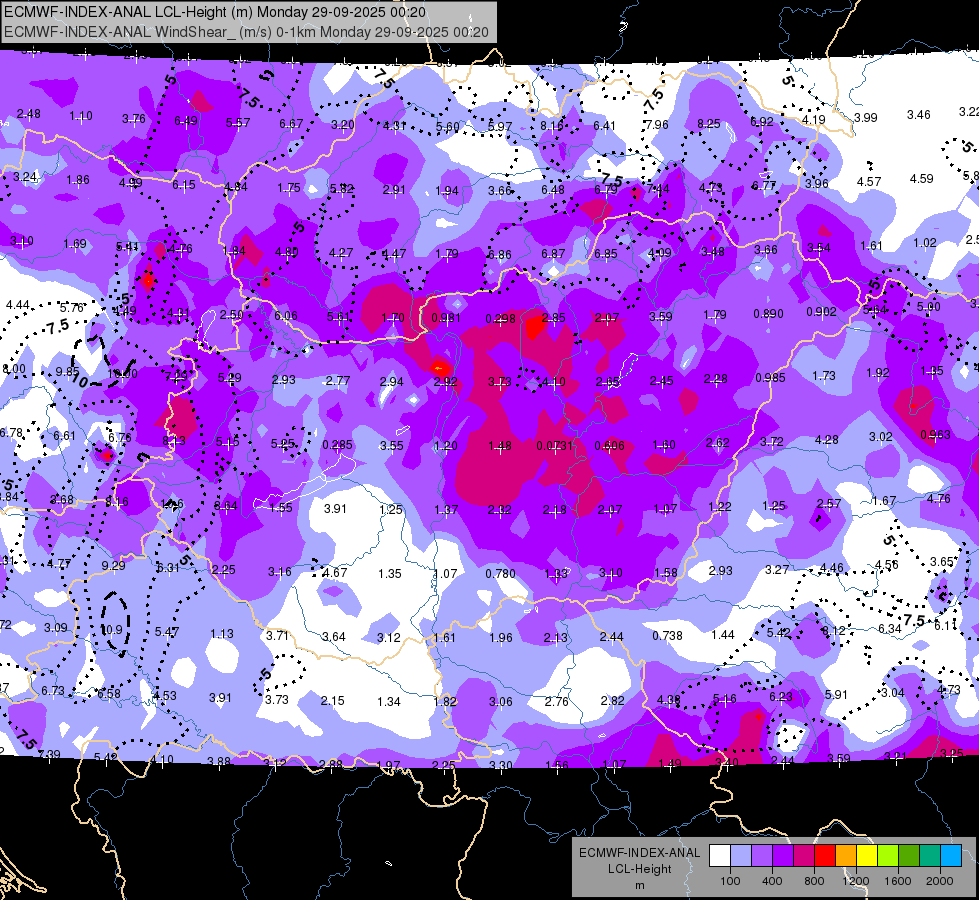
Task: Click the red legend color swatch
Action: coord(825,856)
